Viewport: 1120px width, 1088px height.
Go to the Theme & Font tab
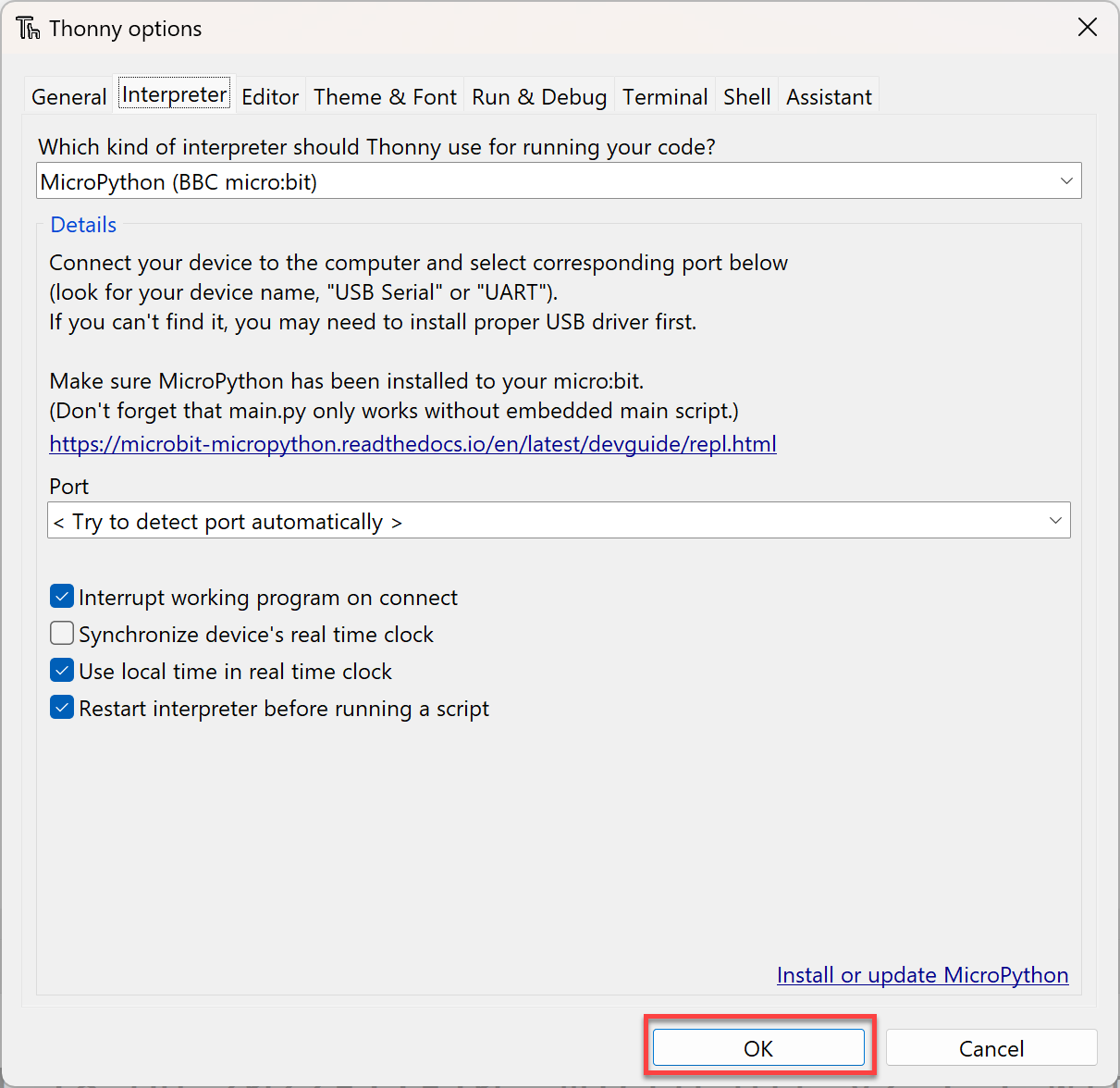point(385,96)
